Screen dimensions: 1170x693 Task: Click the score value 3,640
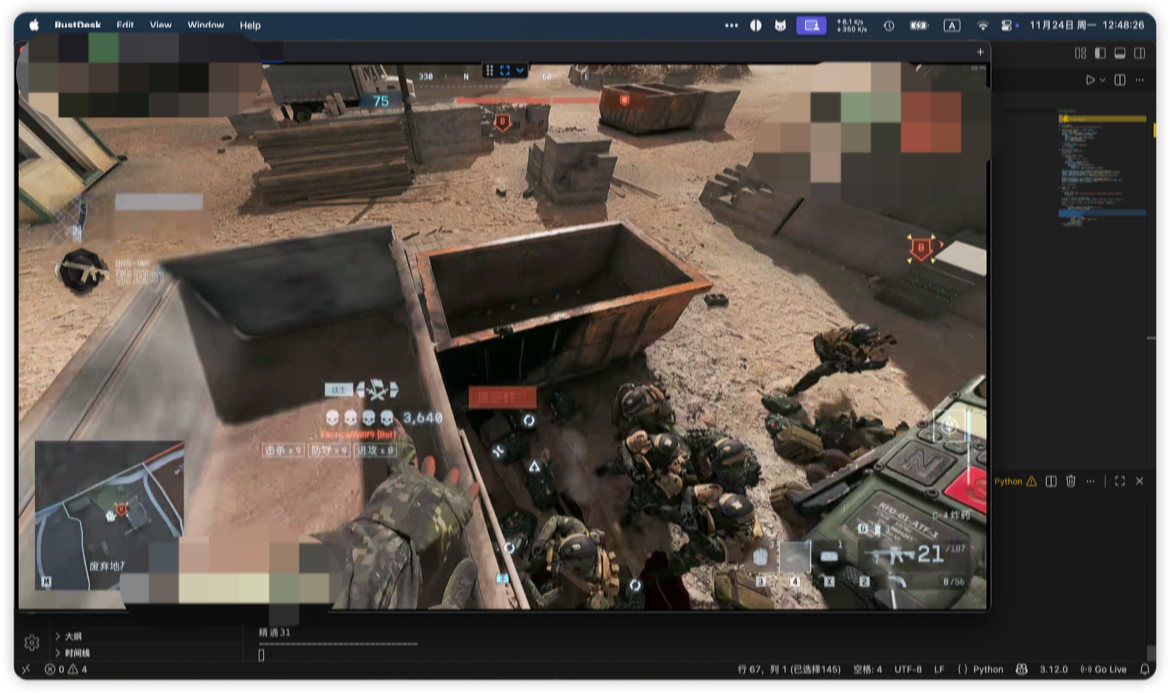pos(422,418)
